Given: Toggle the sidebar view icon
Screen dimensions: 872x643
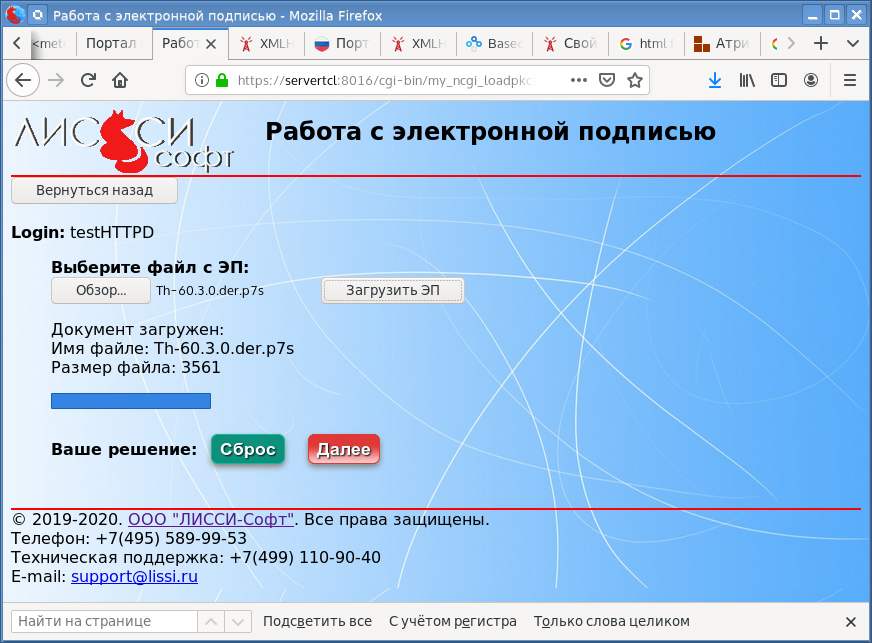Looking at the screenshot, I should coord(779,80).
